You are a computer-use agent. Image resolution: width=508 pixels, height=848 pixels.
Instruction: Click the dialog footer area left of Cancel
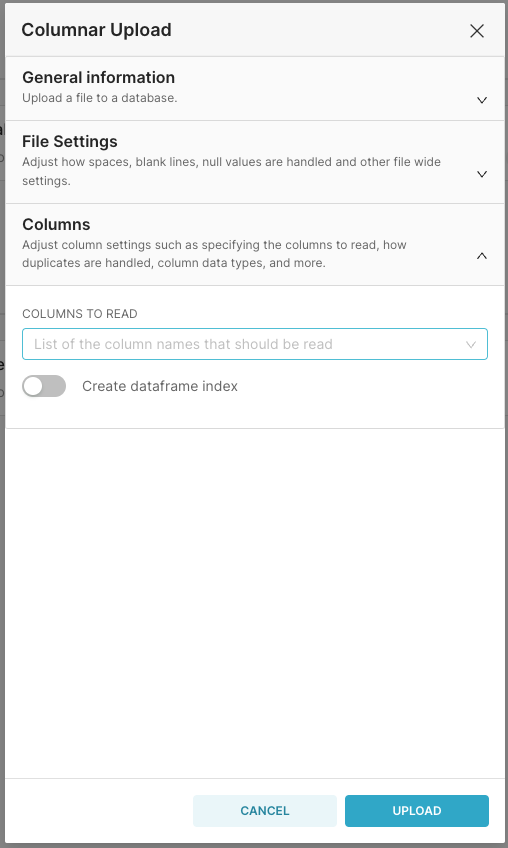99,811
